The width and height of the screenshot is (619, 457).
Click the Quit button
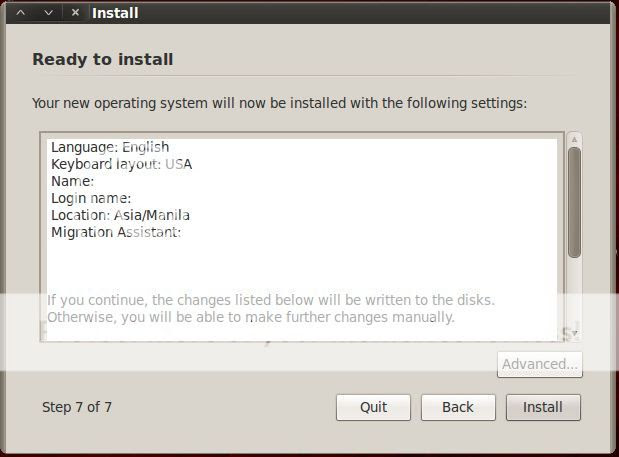[x=373, y=407]
